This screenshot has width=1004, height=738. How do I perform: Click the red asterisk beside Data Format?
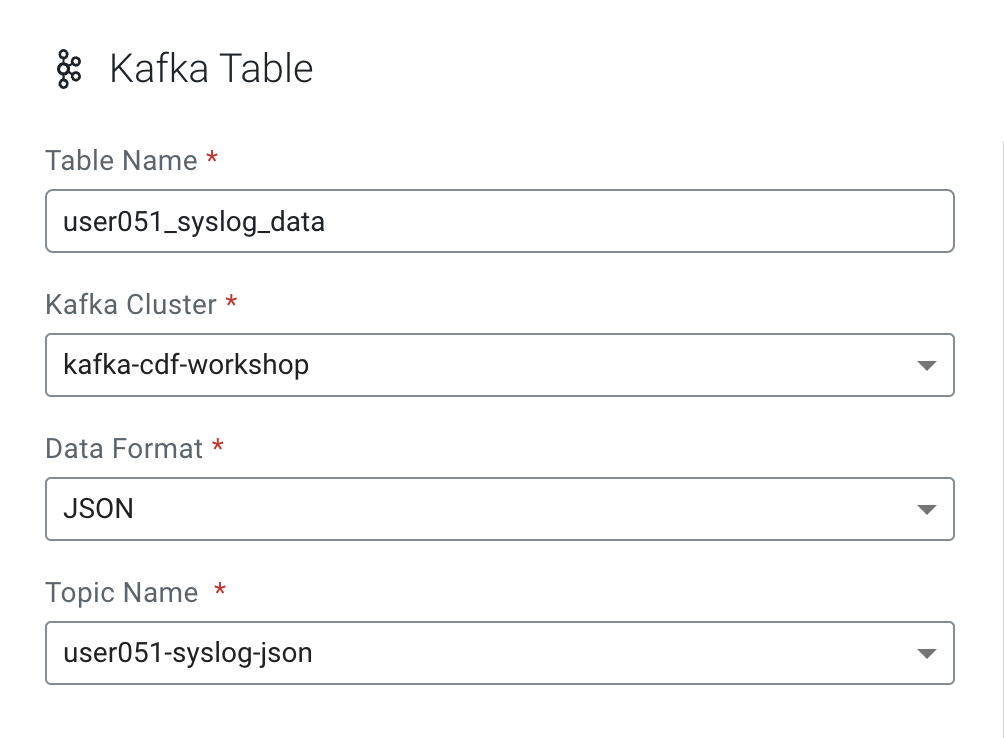click(217, 447)
